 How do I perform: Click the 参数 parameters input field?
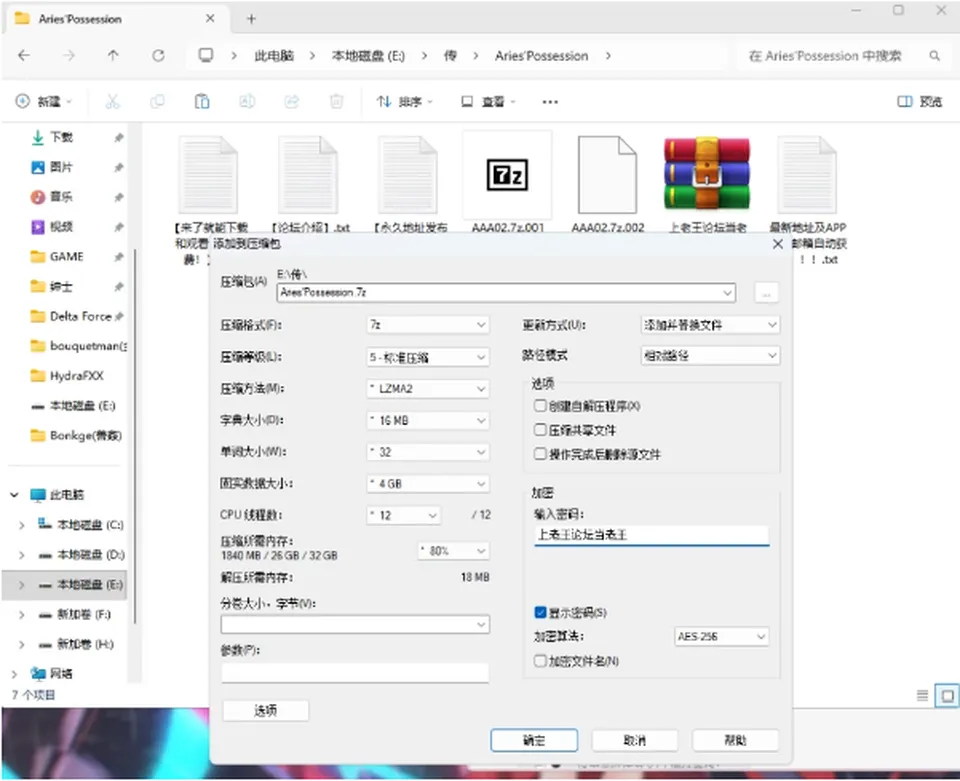355,673
